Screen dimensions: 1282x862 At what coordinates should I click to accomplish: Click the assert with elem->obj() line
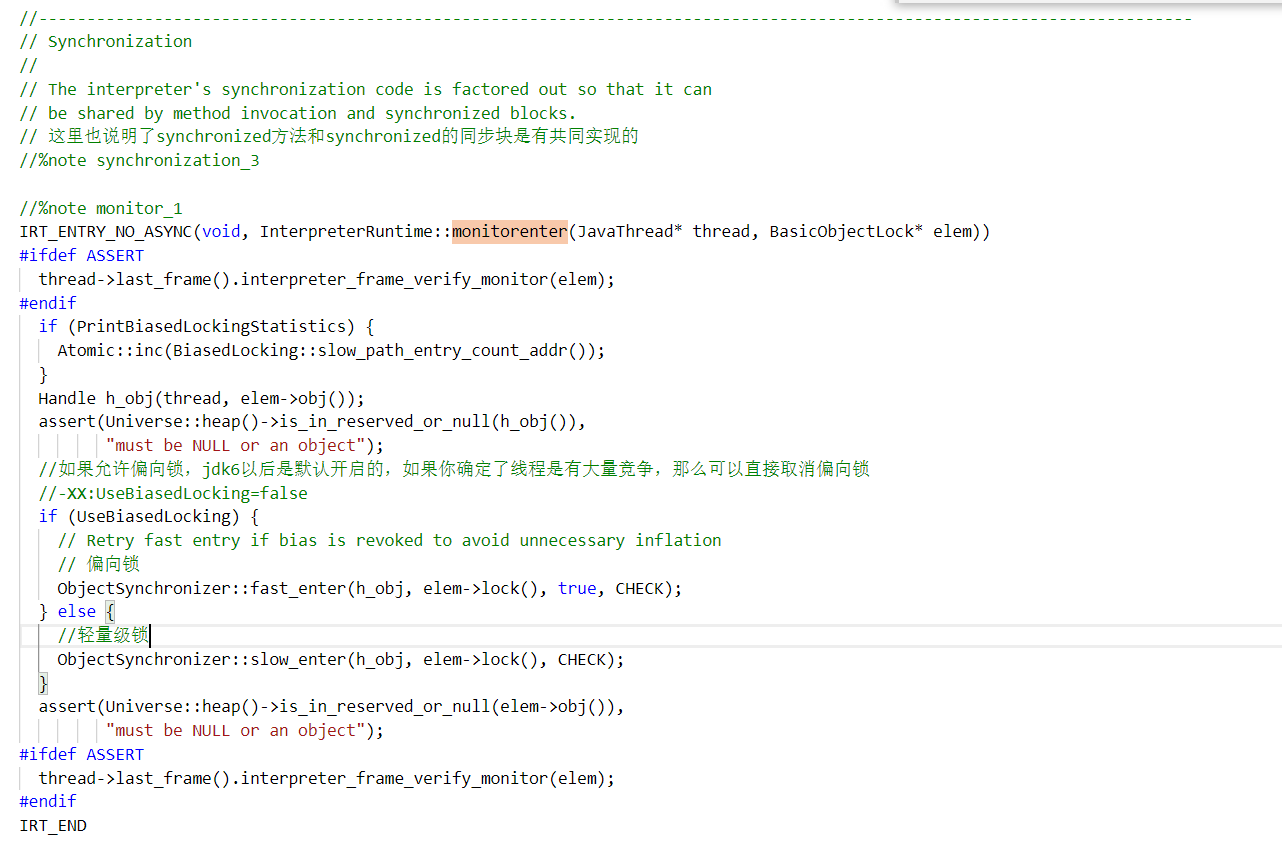(331, 707)
